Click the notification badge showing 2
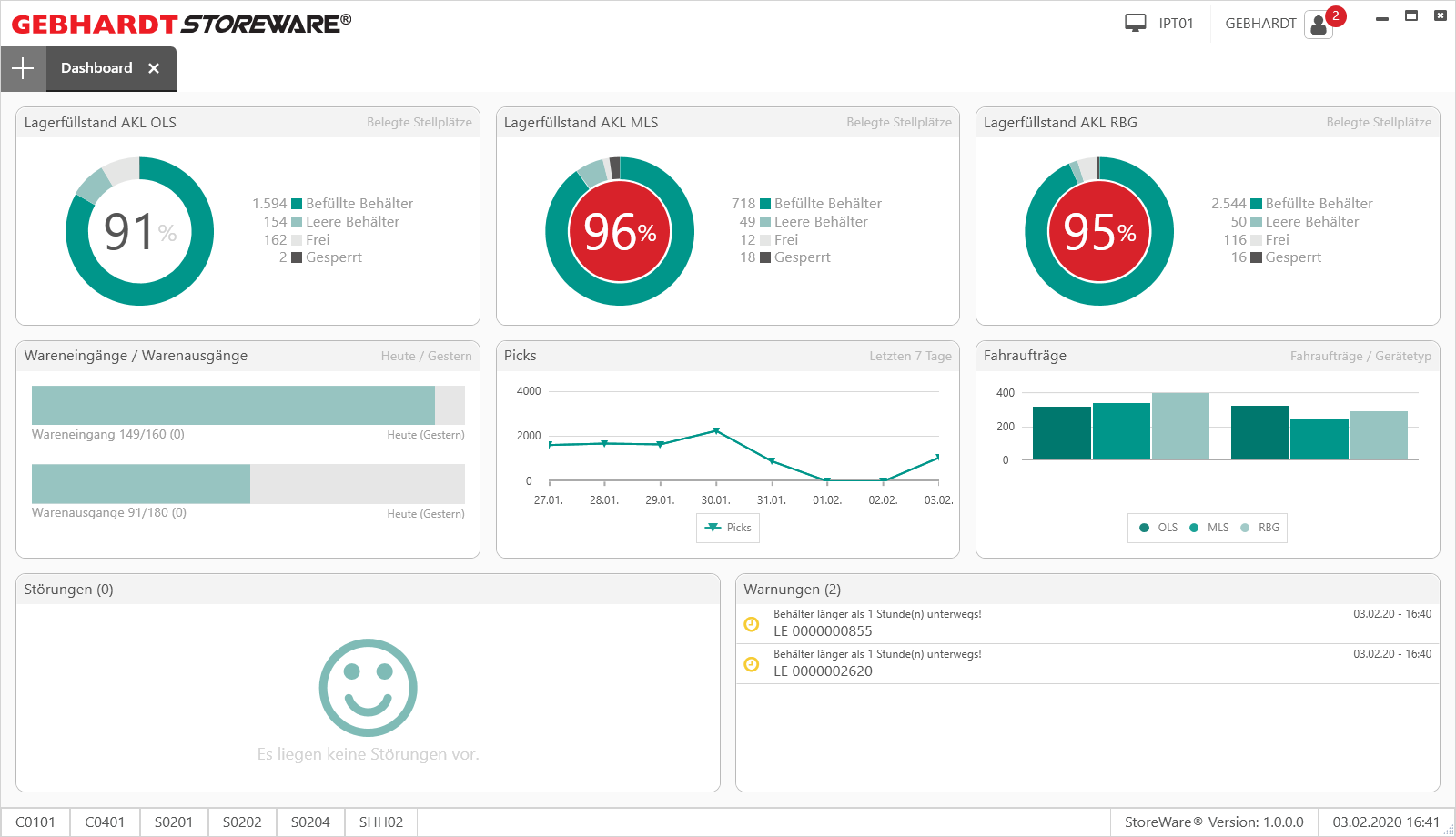This screenshot has width=1456, height=837. [x=1335, y=15]
